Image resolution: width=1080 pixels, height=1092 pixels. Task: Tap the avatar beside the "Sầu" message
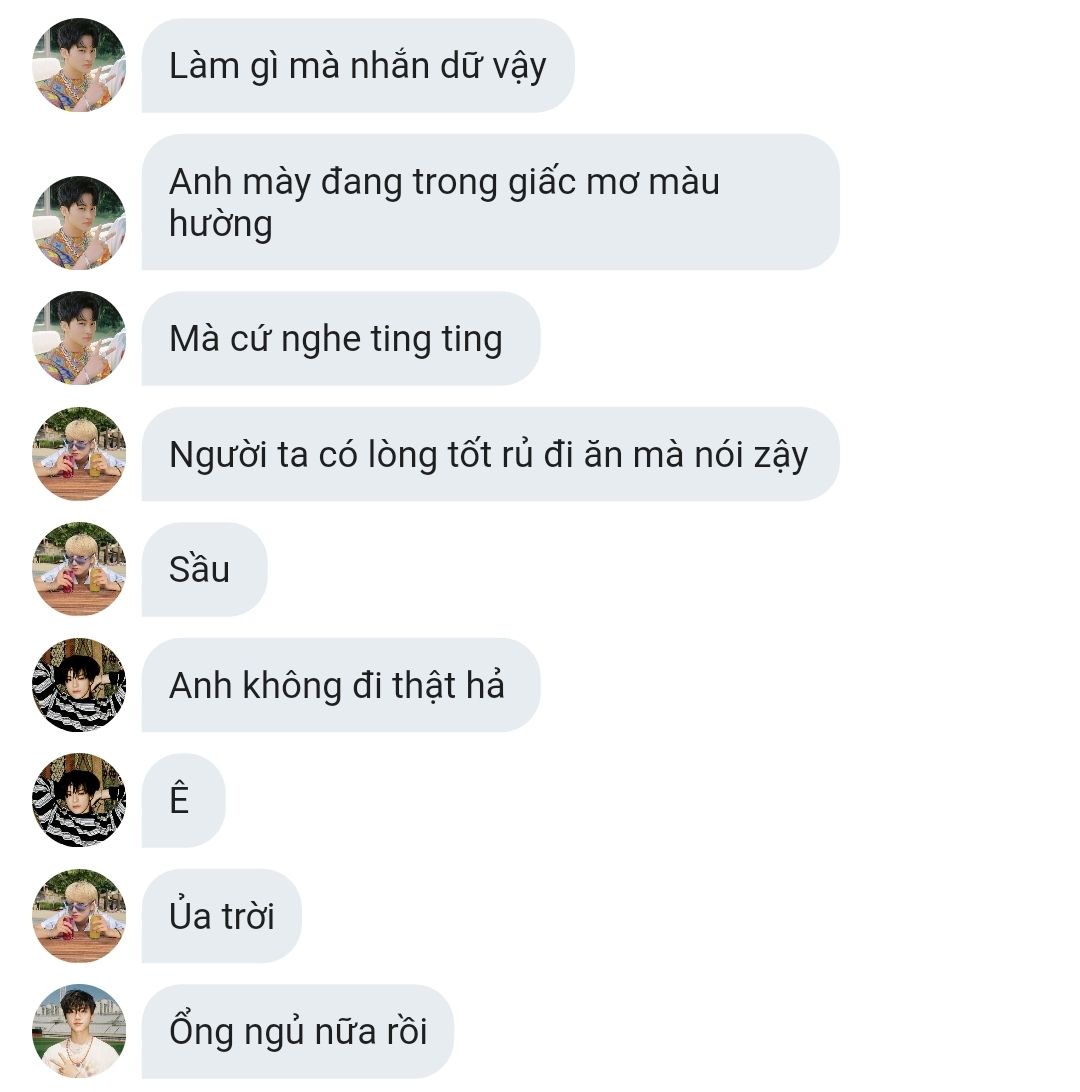[79, 569]
